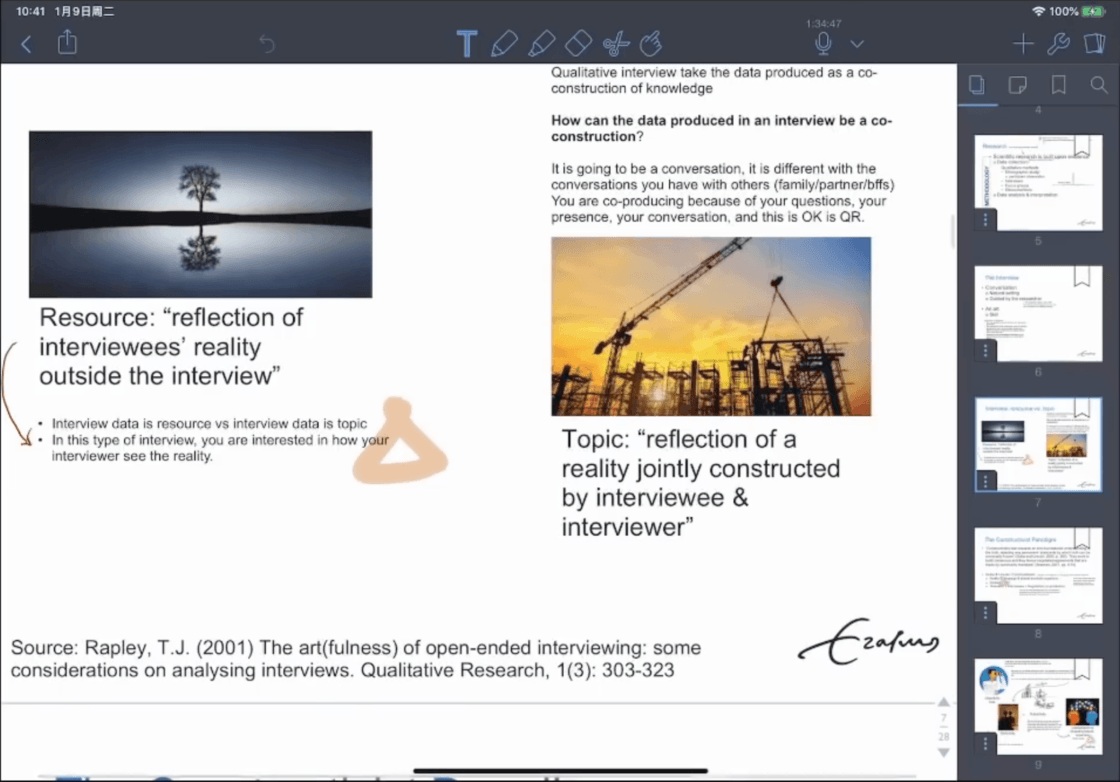Image resolution: width=1120 pixels, height=782 pixels.
Task: Go back with the left chevron
Action: pos(26,44)
